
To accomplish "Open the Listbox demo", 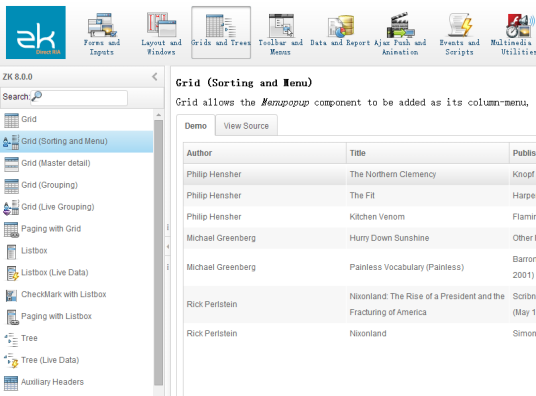I will 77,251.
